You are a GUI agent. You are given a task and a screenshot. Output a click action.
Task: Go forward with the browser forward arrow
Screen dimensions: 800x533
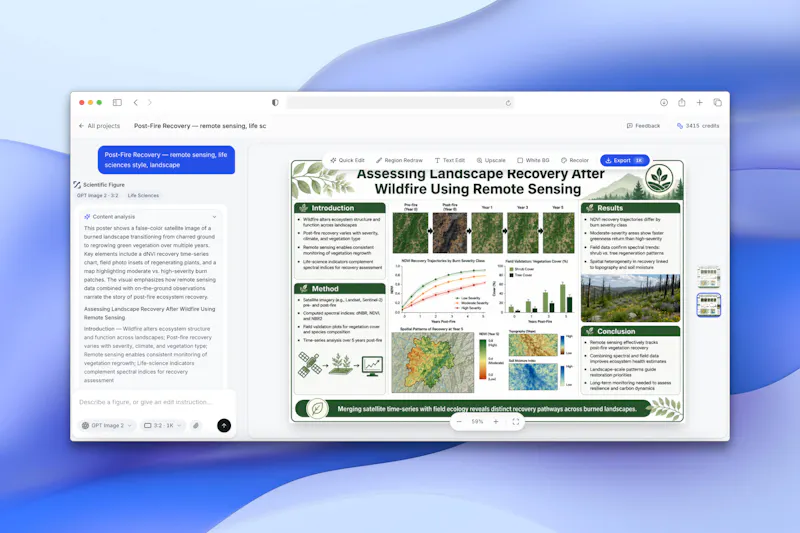(149, 103)
